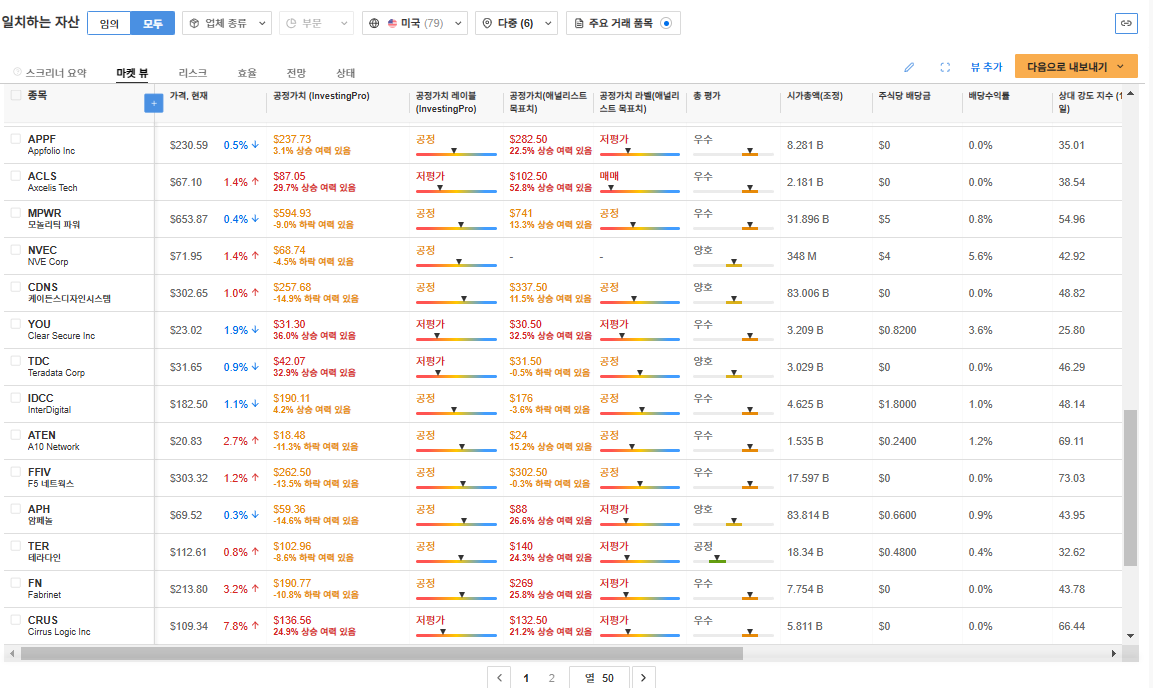The width and height of the screenshot is (1153, 688).
Task: Click ATEN relative strength value 69.11
Action: (1071, 441)
